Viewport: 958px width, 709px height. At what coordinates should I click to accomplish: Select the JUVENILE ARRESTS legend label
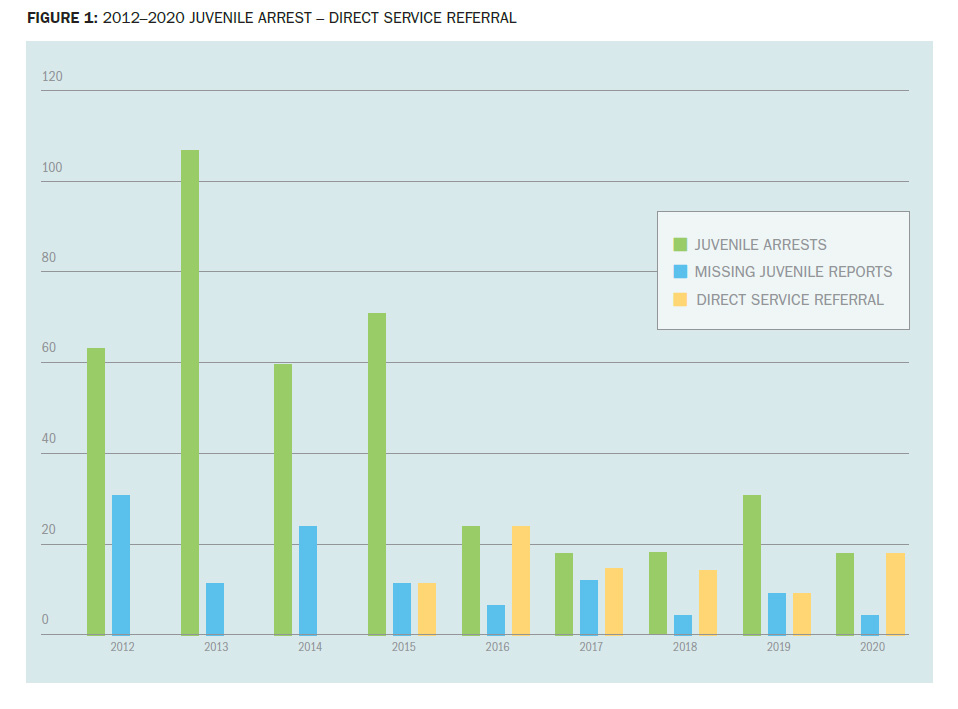[760, 245]
